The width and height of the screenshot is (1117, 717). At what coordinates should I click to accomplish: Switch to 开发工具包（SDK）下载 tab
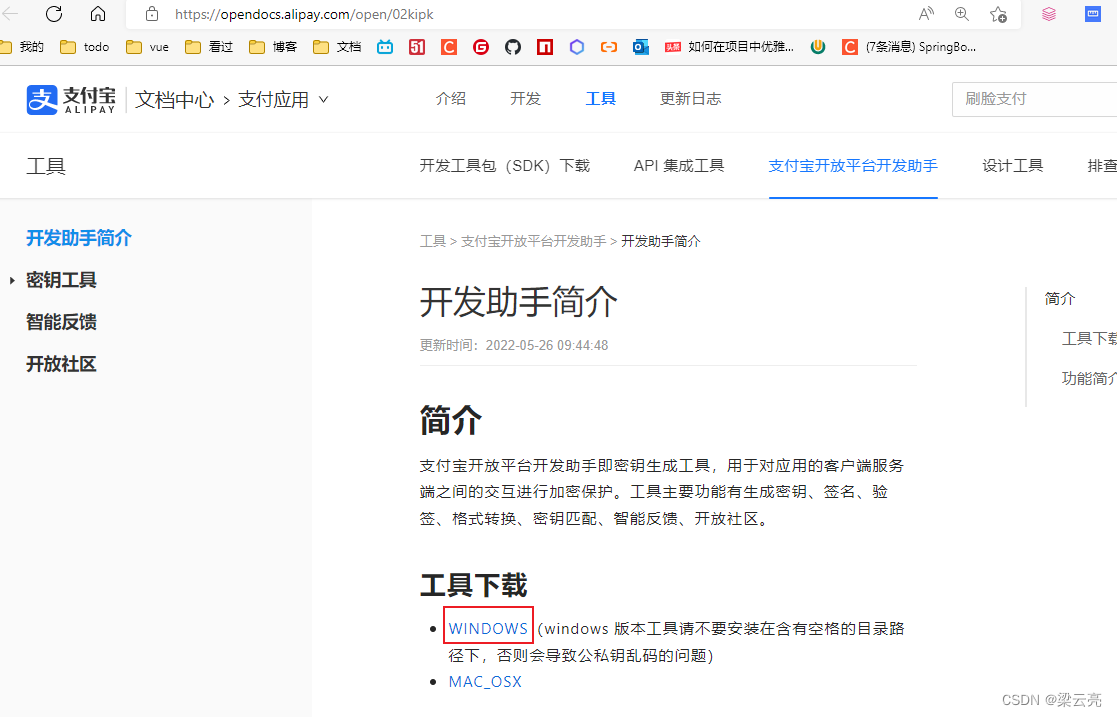point(504,166)
